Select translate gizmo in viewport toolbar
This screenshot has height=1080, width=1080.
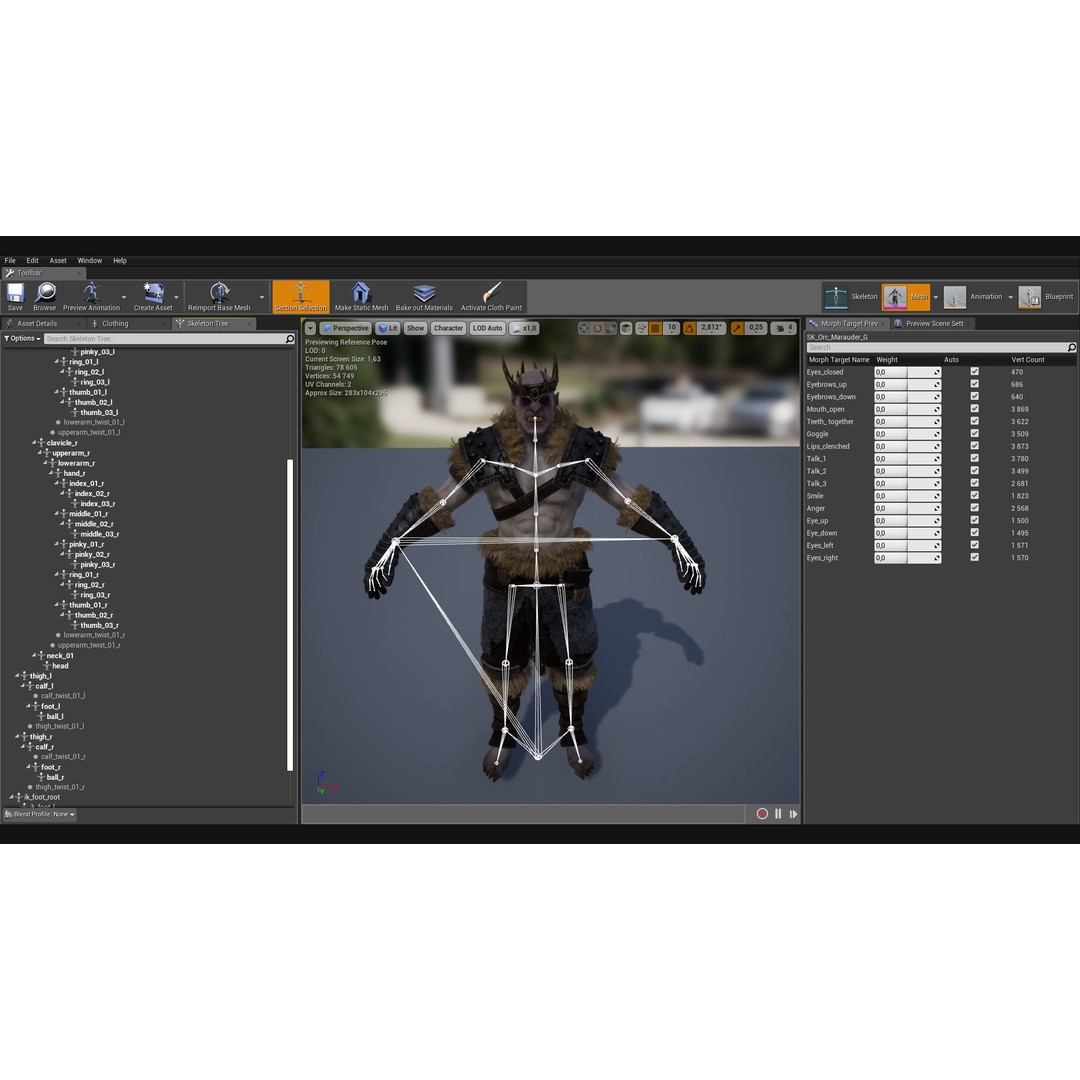[x=584, y=329]
